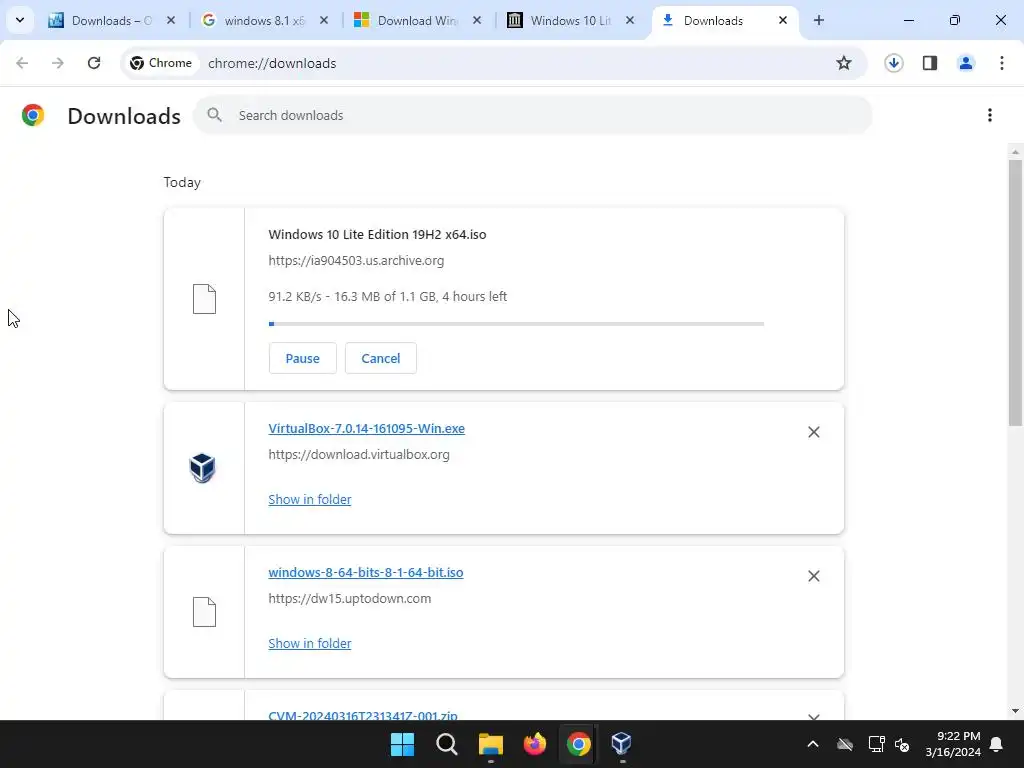Expand hidden system tray icons chevron

pyautogui.click(x=812, y=744)
